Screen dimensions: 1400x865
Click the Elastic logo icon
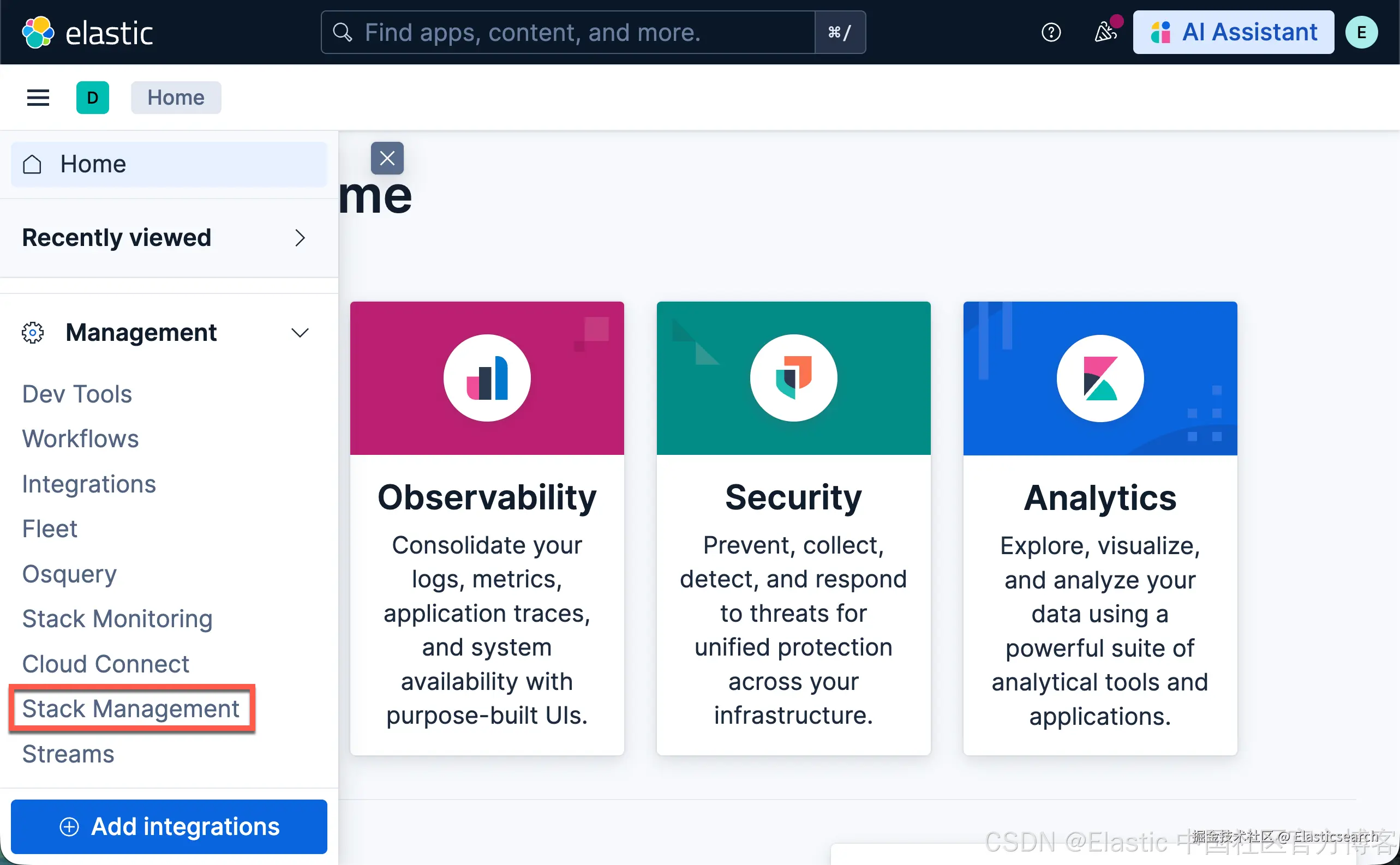tap(38, 33)
